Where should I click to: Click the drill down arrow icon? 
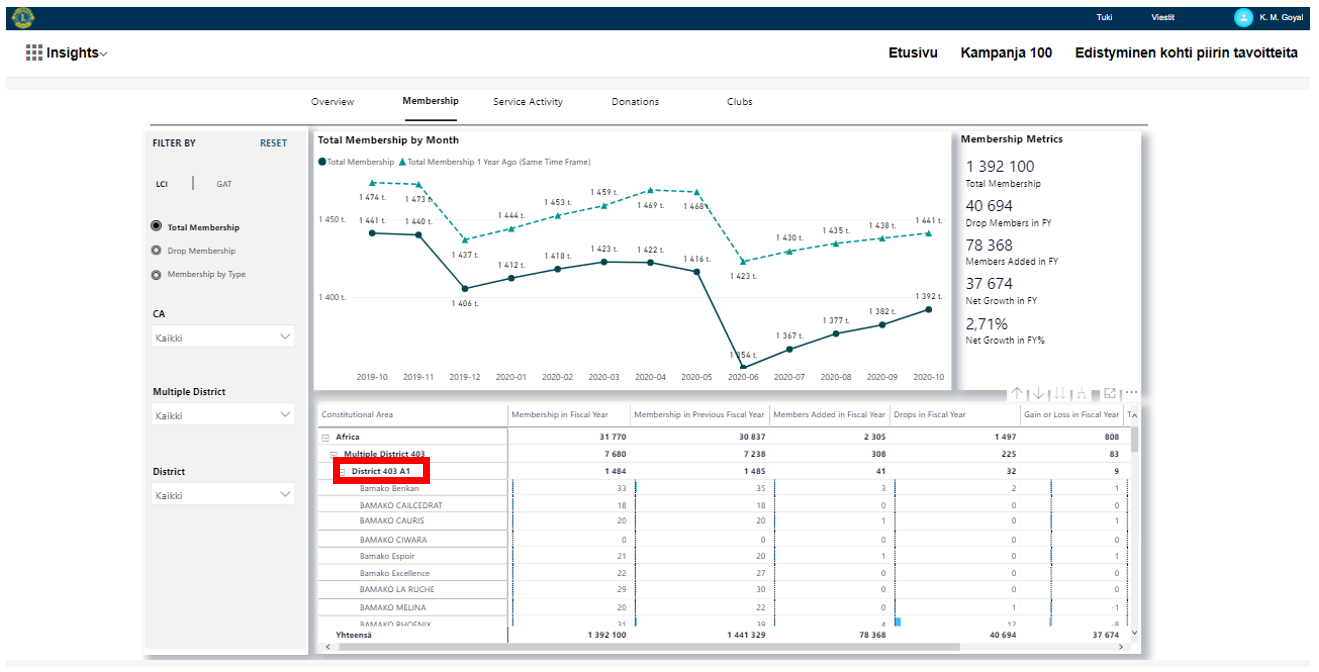(1038, 394)
